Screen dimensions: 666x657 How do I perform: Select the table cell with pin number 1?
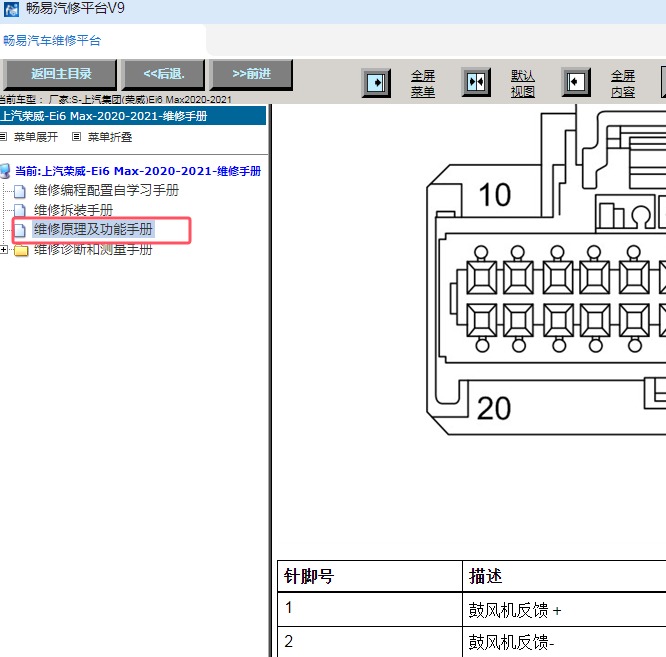[370, 609]
